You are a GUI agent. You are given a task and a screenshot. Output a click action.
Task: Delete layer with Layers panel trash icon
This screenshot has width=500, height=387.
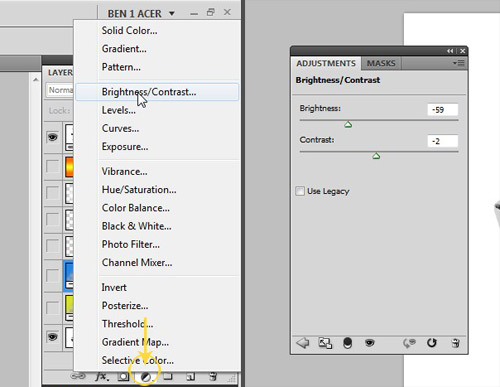[x=213, y=377]
